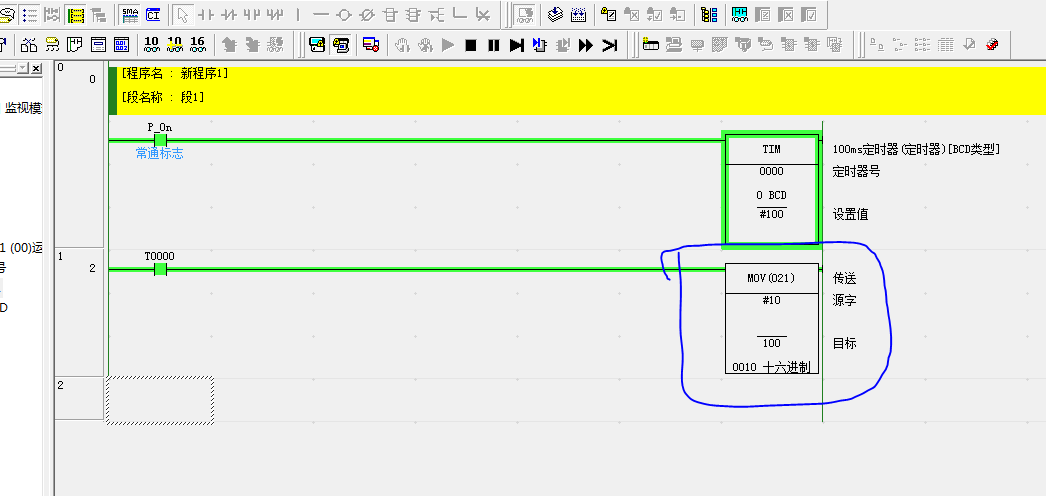The height and width of the screenshot is (496, 1046).
Task: Select the TIM timer instruction block
Action: click(771, 190)
